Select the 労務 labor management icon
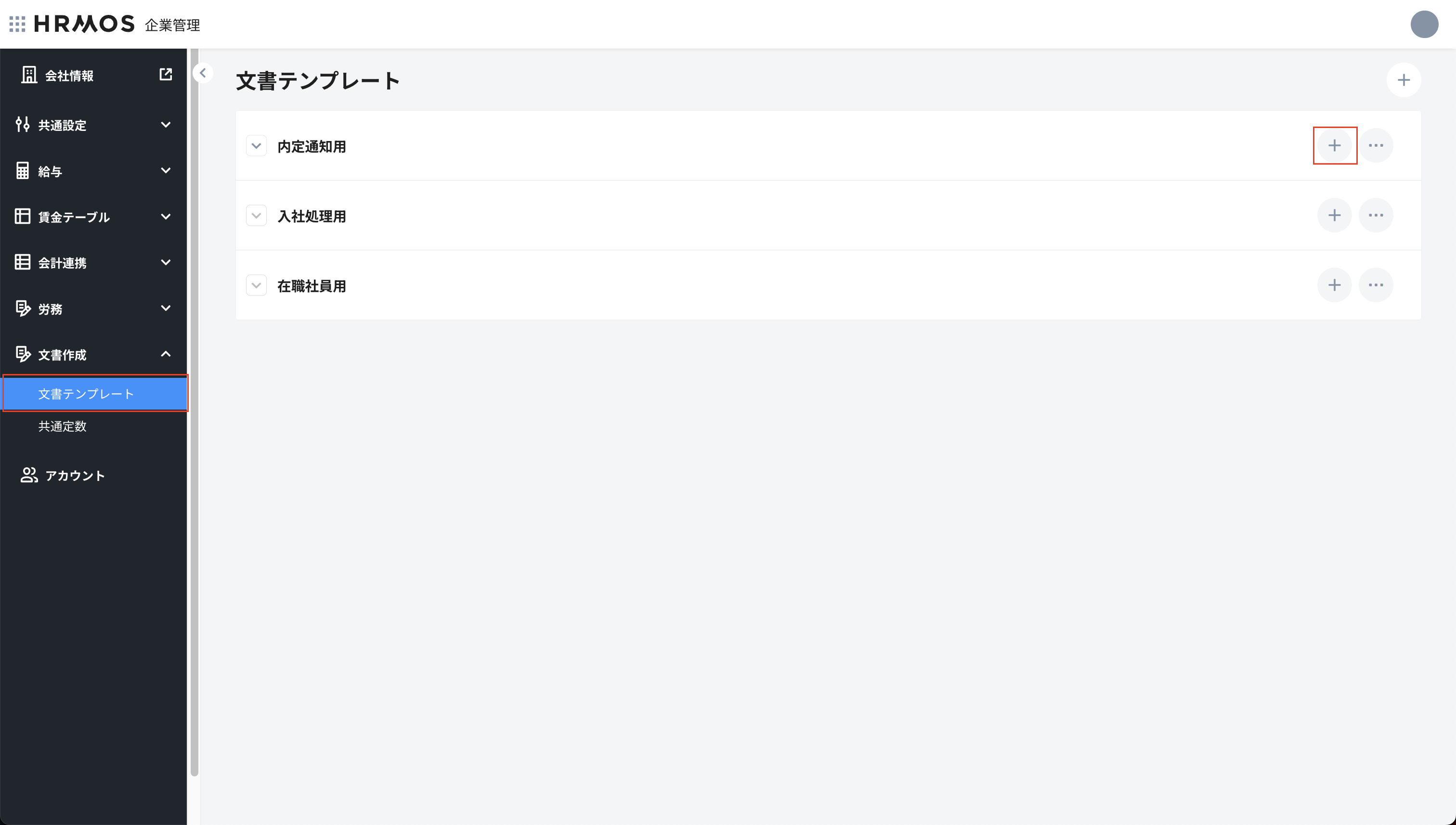This screenshot has height=825, width=1456. 23,308
